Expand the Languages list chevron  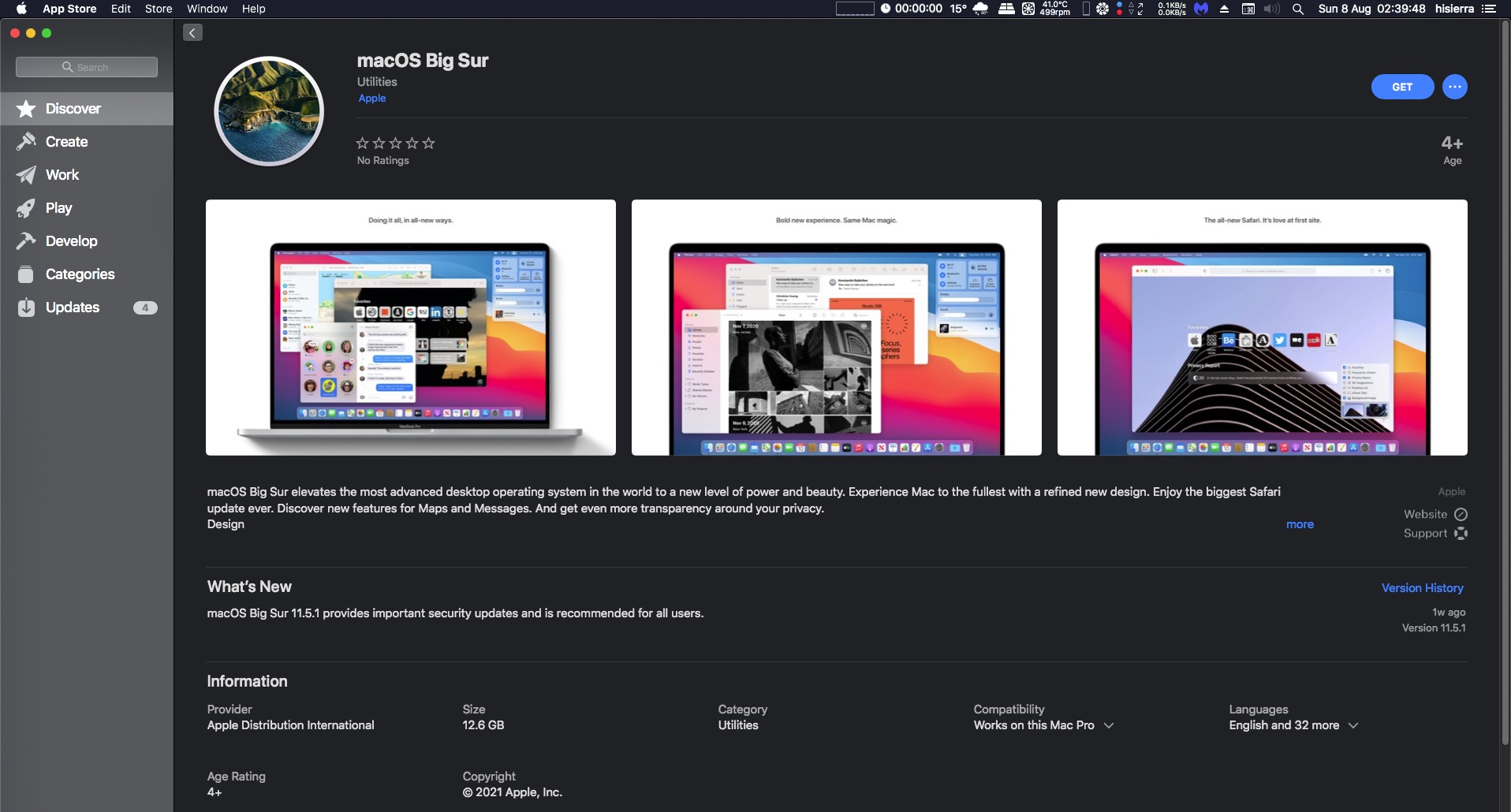pos(1353,725)
